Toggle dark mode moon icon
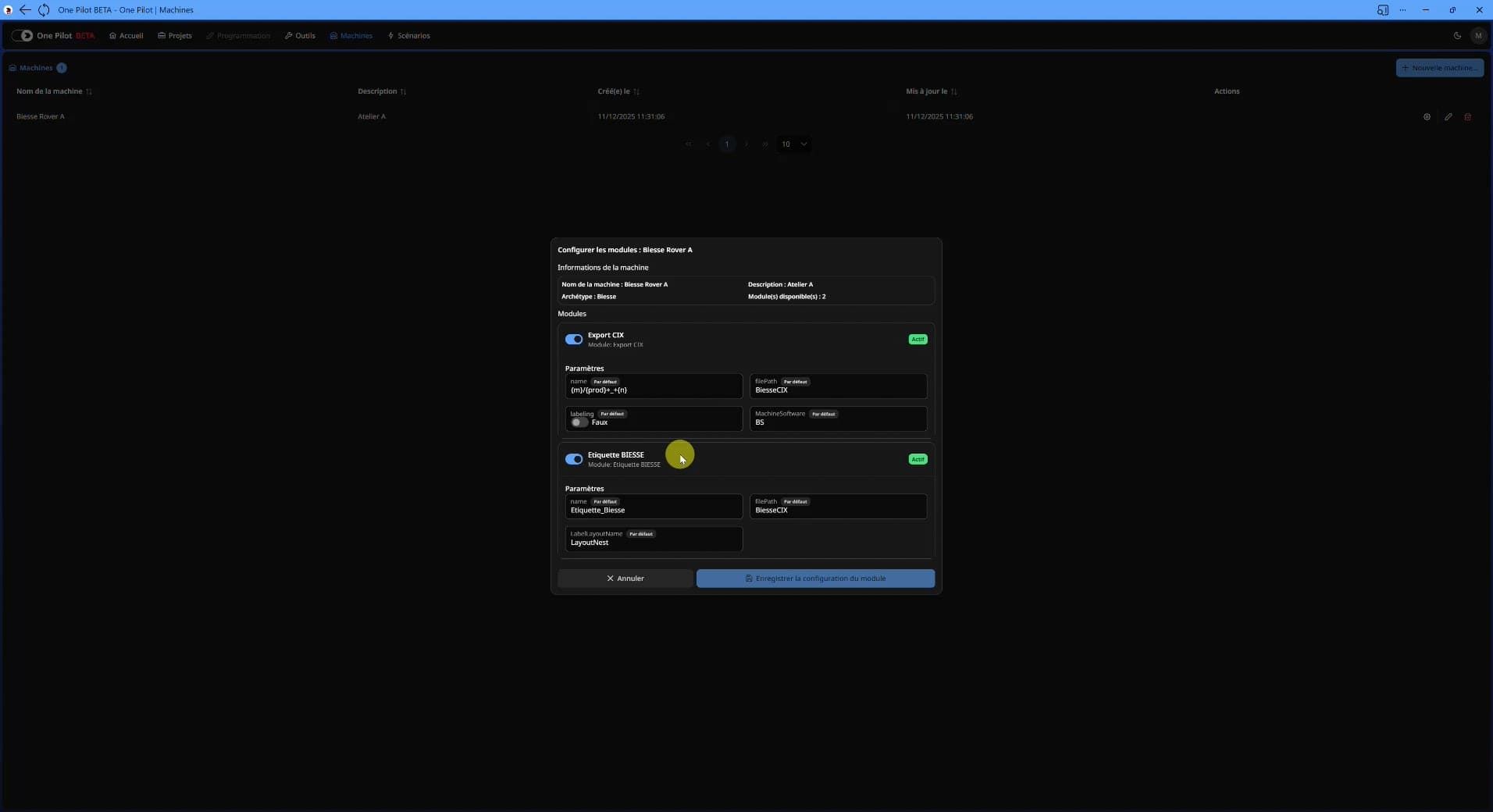 pyautogui.click(x=1457, y=35)
